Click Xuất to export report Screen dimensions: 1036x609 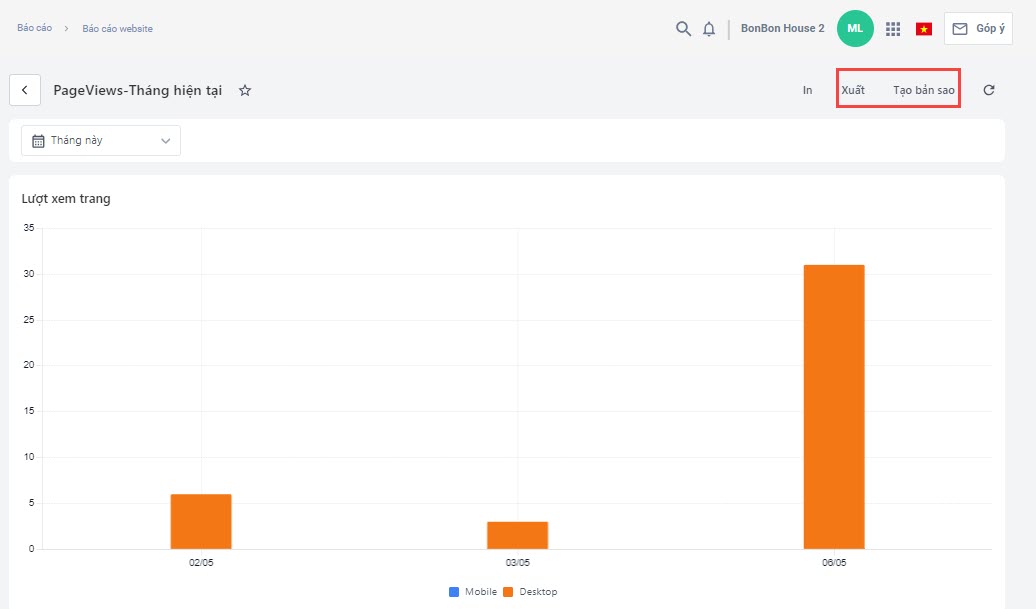click(853, 90)
